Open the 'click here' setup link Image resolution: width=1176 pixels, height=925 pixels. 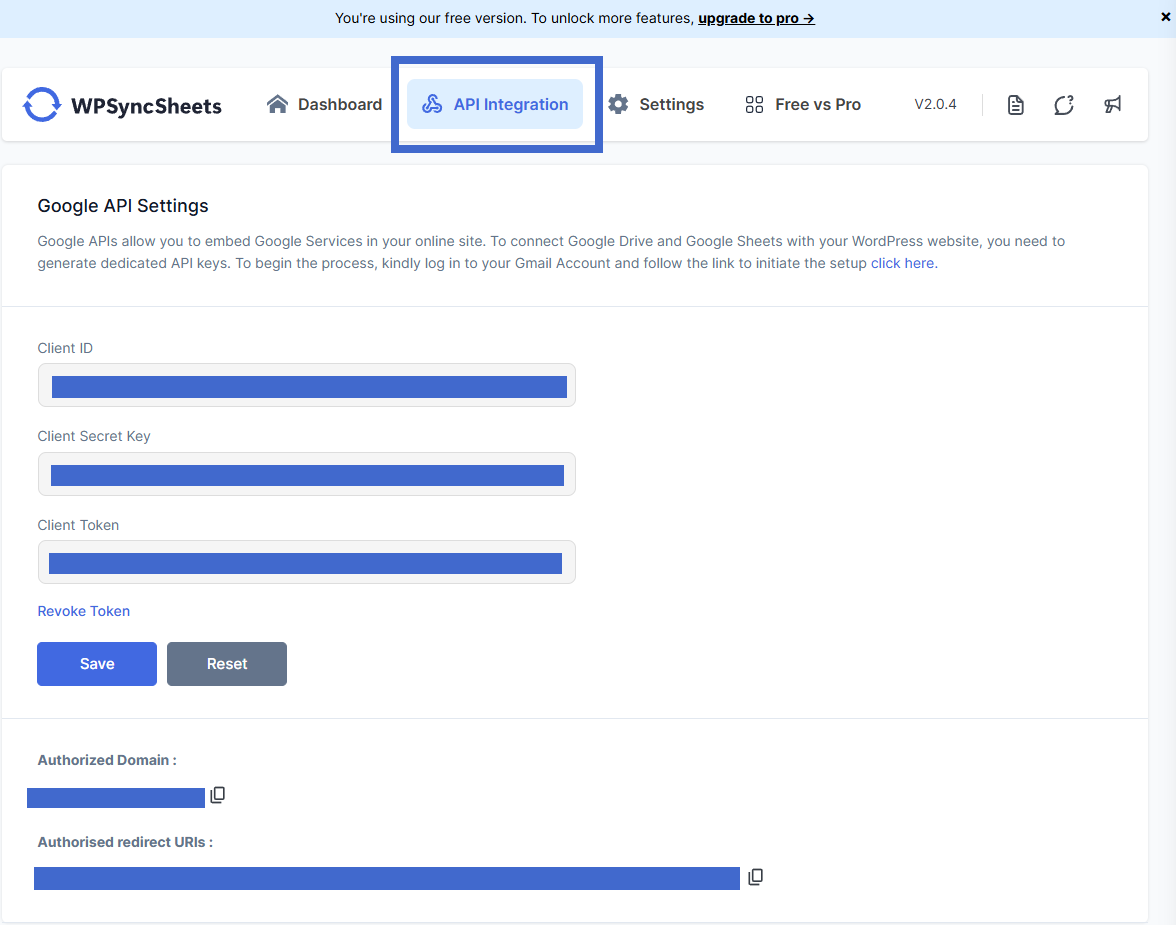tap(903, 264)
